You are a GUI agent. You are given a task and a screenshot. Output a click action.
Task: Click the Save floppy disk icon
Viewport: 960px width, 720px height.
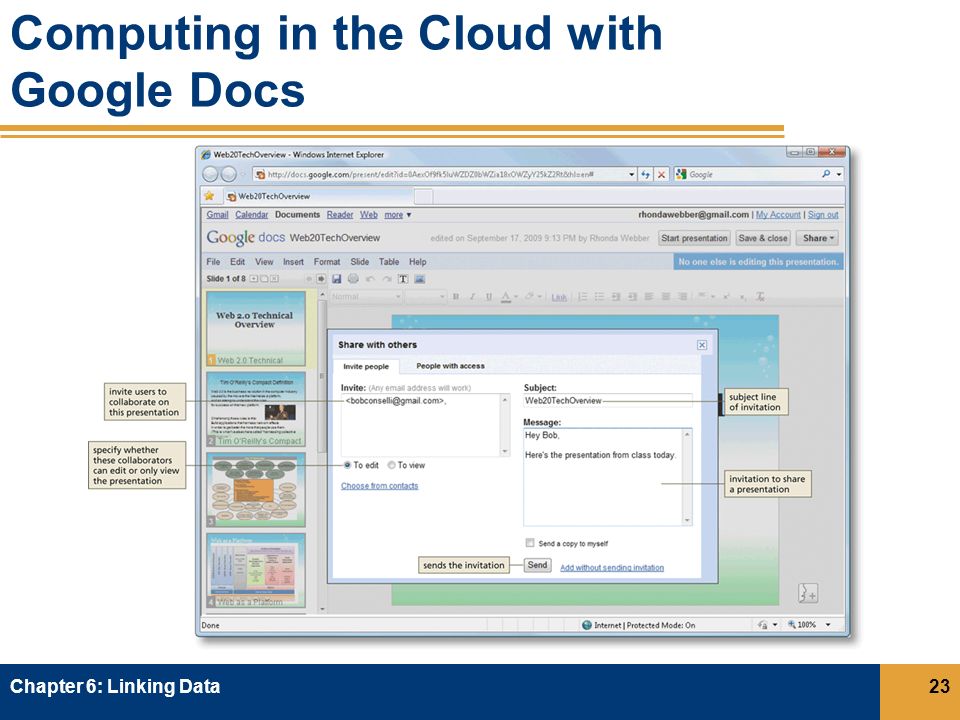pyautogui.click(x=336, y=279)
